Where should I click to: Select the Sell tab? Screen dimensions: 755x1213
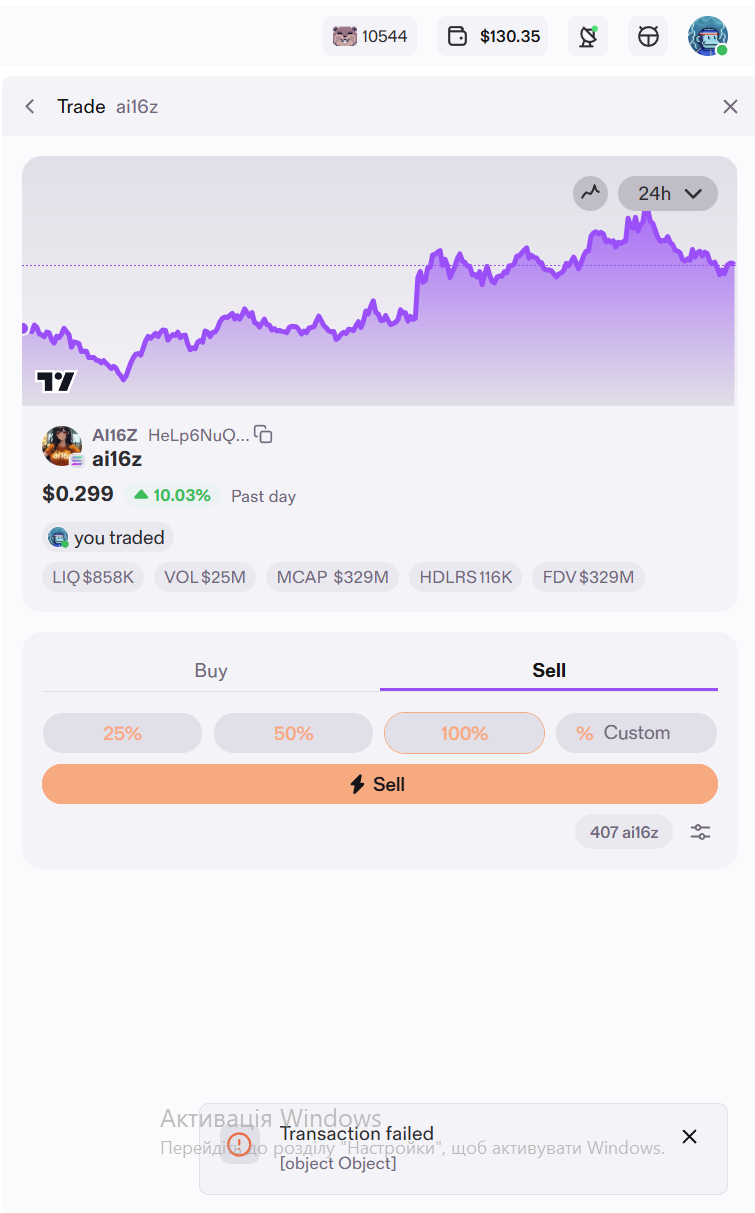(x=549, y=670)
